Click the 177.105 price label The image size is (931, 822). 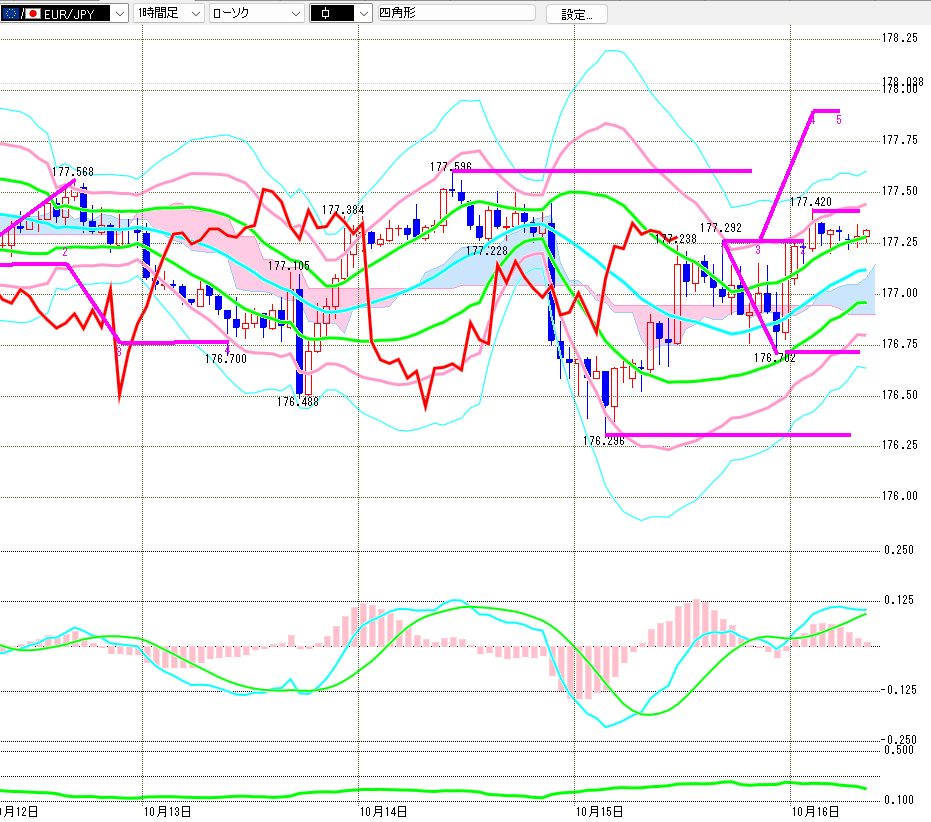click(x=289, y=265)
